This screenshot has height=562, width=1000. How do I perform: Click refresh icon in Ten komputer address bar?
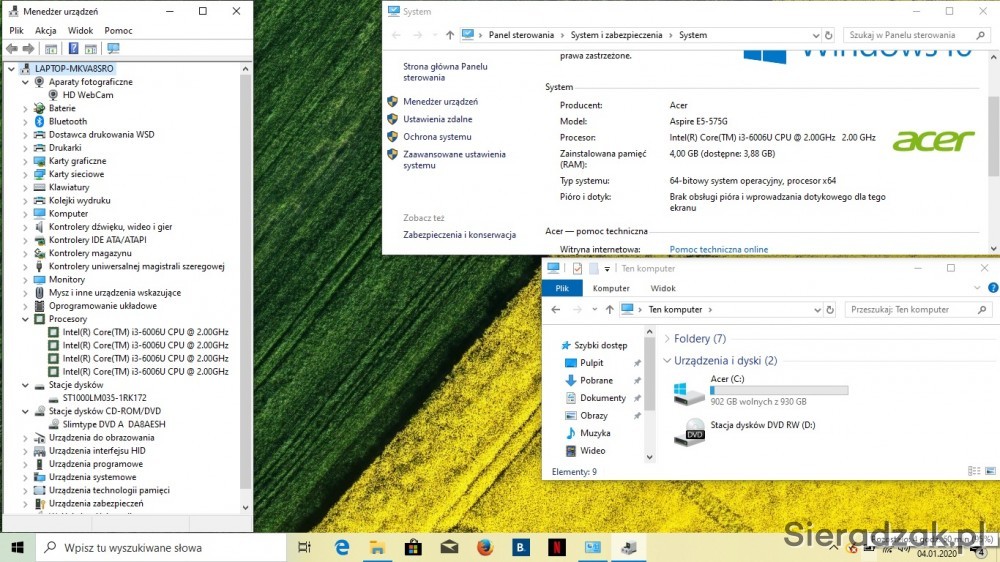coord(830,309)
